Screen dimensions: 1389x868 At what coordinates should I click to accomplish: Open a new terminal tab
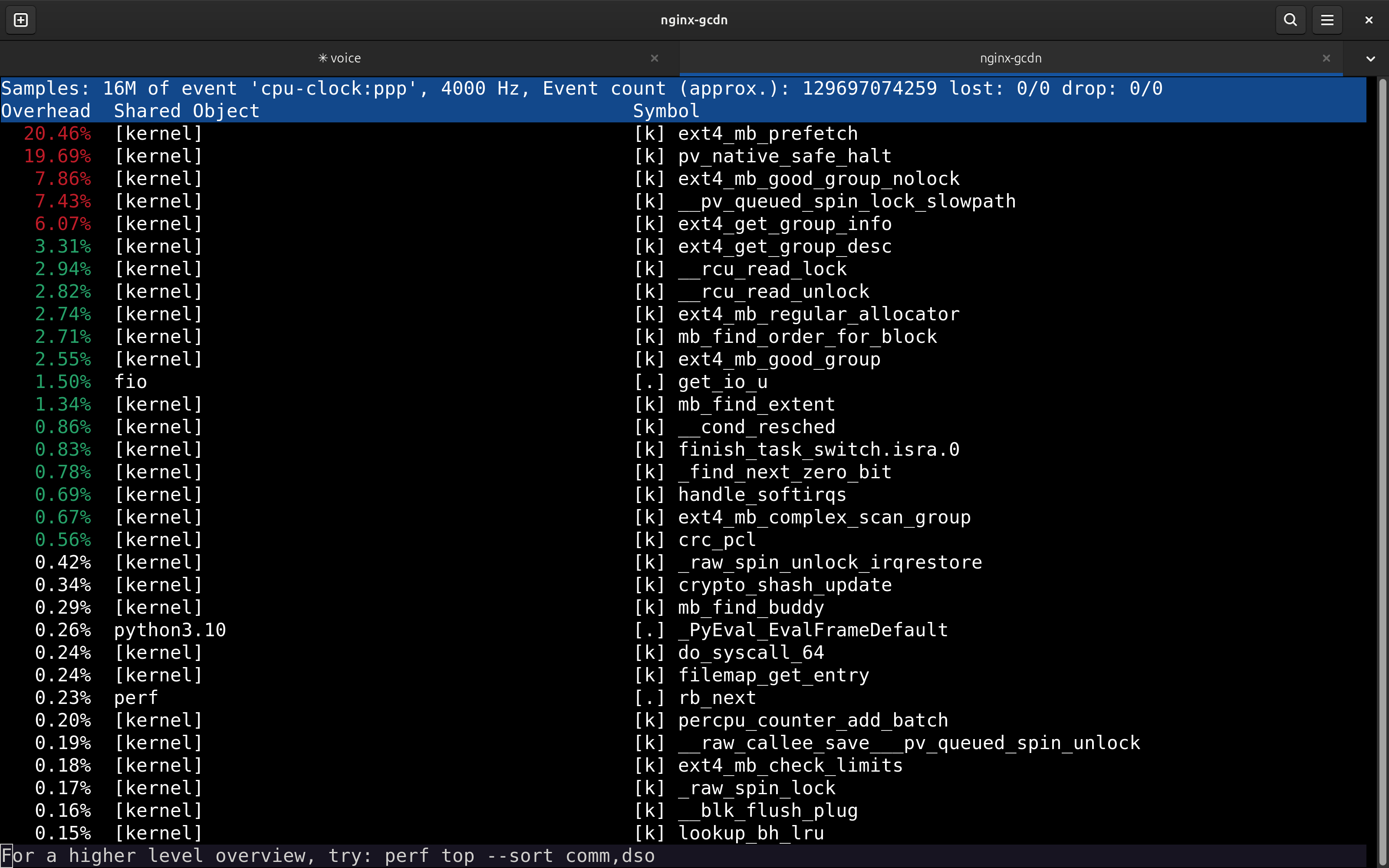[x=21, y=20]
